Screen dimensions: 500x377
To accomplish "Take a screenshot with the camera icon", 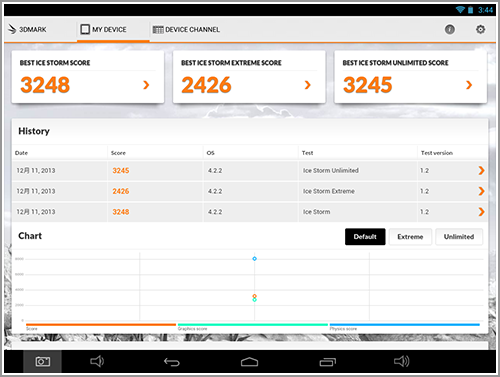I will click(x=43, y=361).
